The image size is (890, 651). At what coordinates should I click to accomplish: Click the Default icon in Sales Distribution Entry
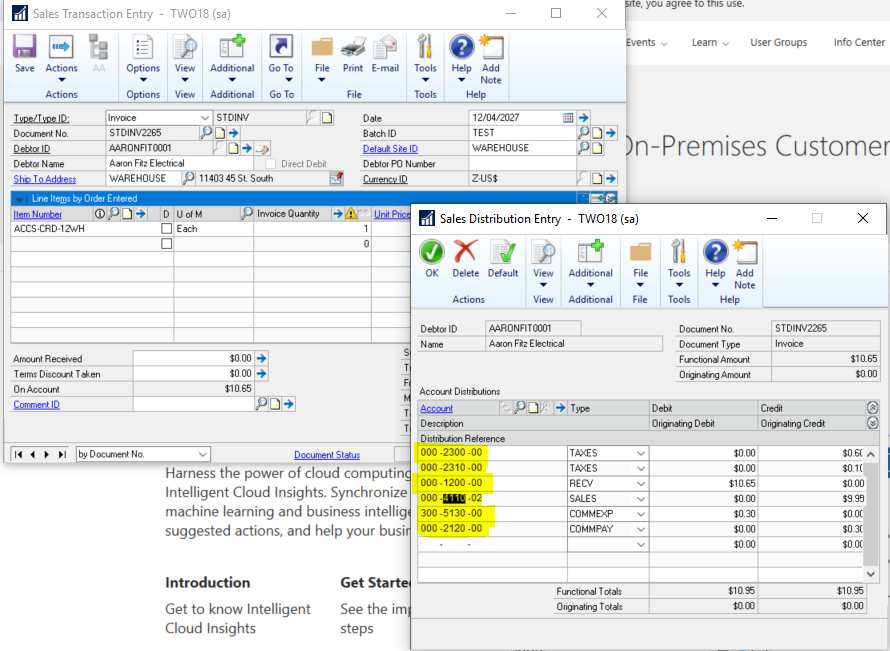(x=502, y=257)
